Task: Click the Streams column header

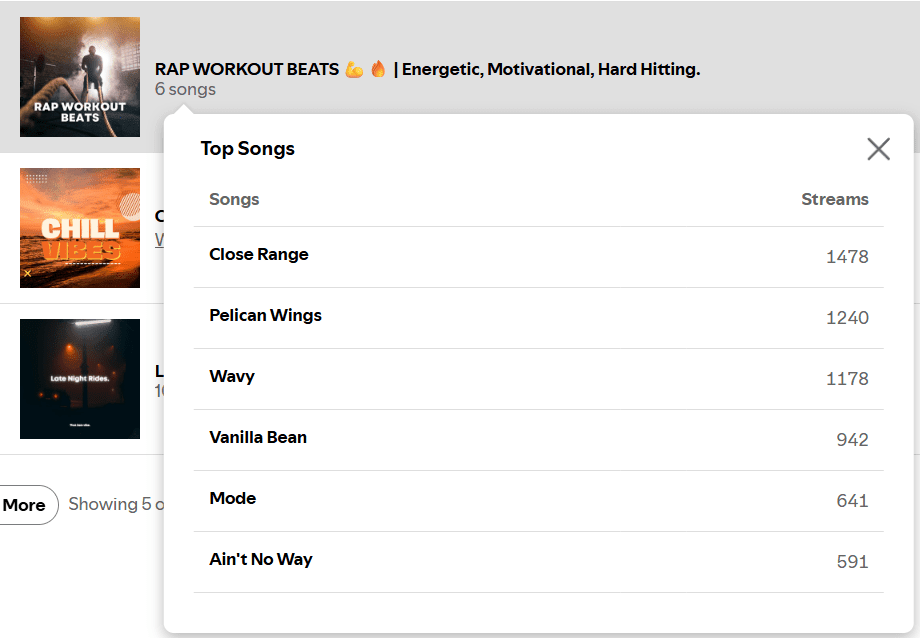Action: pyautogui.click(x=834, y=199)
